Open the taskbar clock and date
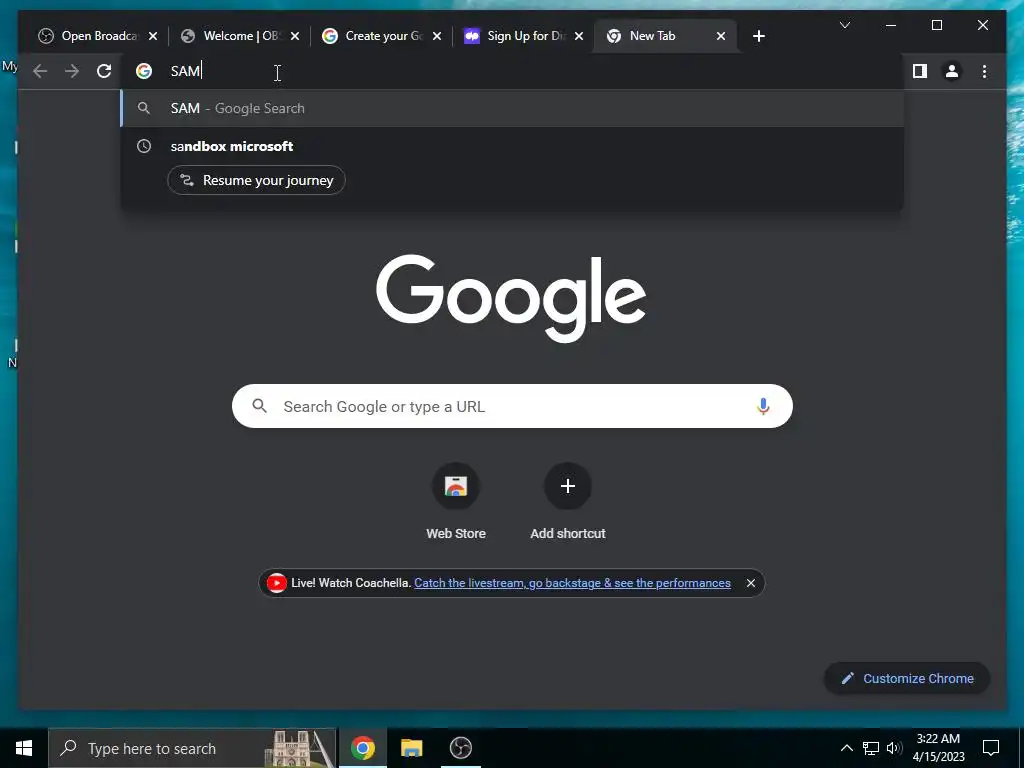The height and width of the screenshot is (768, 1024). point(938,748)
